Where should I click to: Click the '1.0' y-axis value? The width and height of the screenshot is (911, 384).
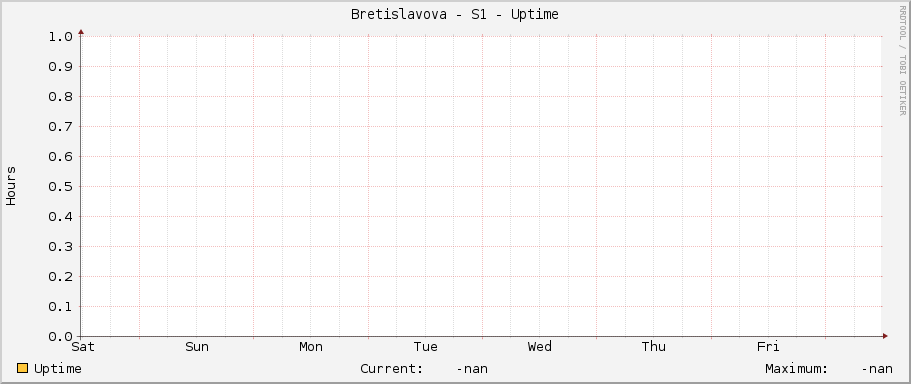(x=60, y=37)
